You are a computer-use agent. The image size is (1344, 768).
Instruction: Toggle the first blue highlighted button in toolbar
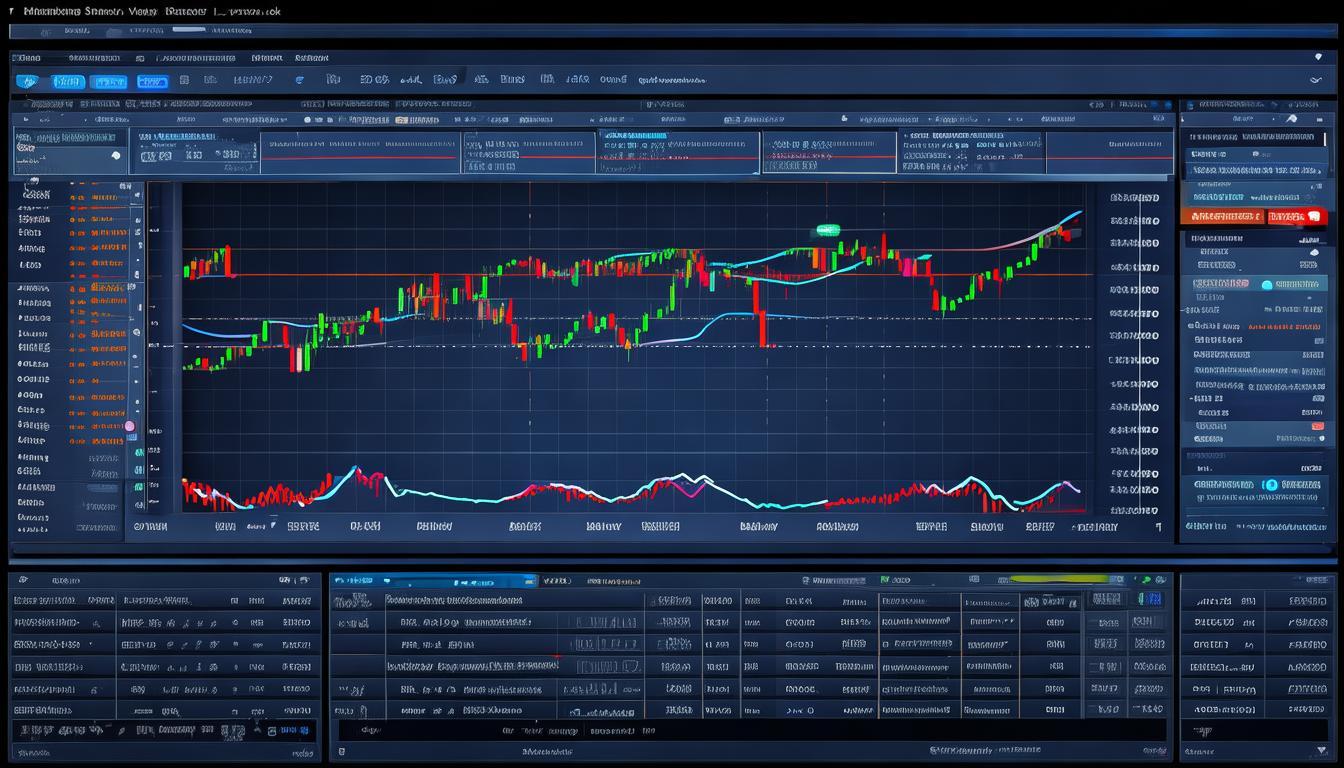click(x=67, y=81)
